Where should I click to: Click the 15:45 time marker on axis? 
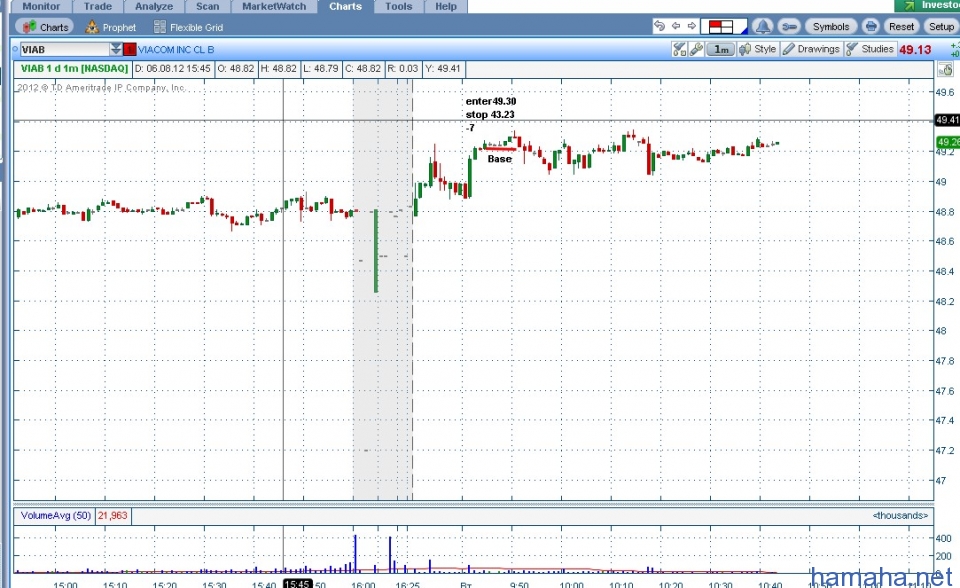click(298, 584)
